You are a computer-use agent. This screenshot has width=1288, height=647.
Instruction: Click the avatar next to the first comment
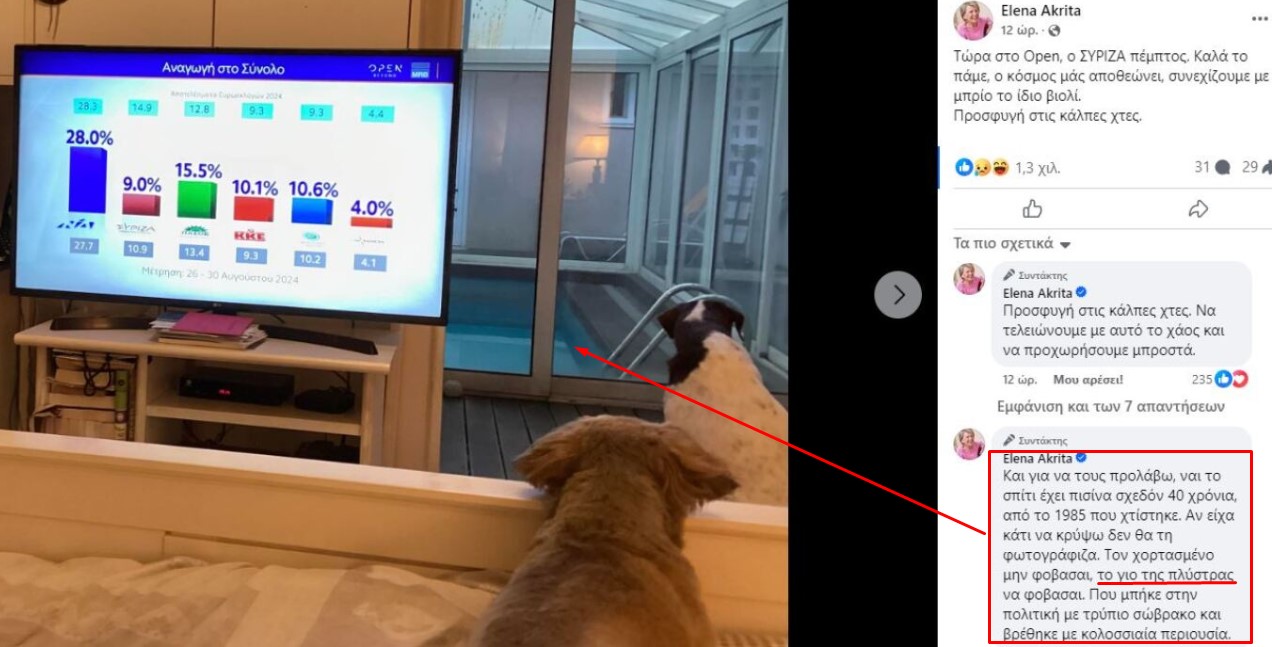[x=968, y=279]
